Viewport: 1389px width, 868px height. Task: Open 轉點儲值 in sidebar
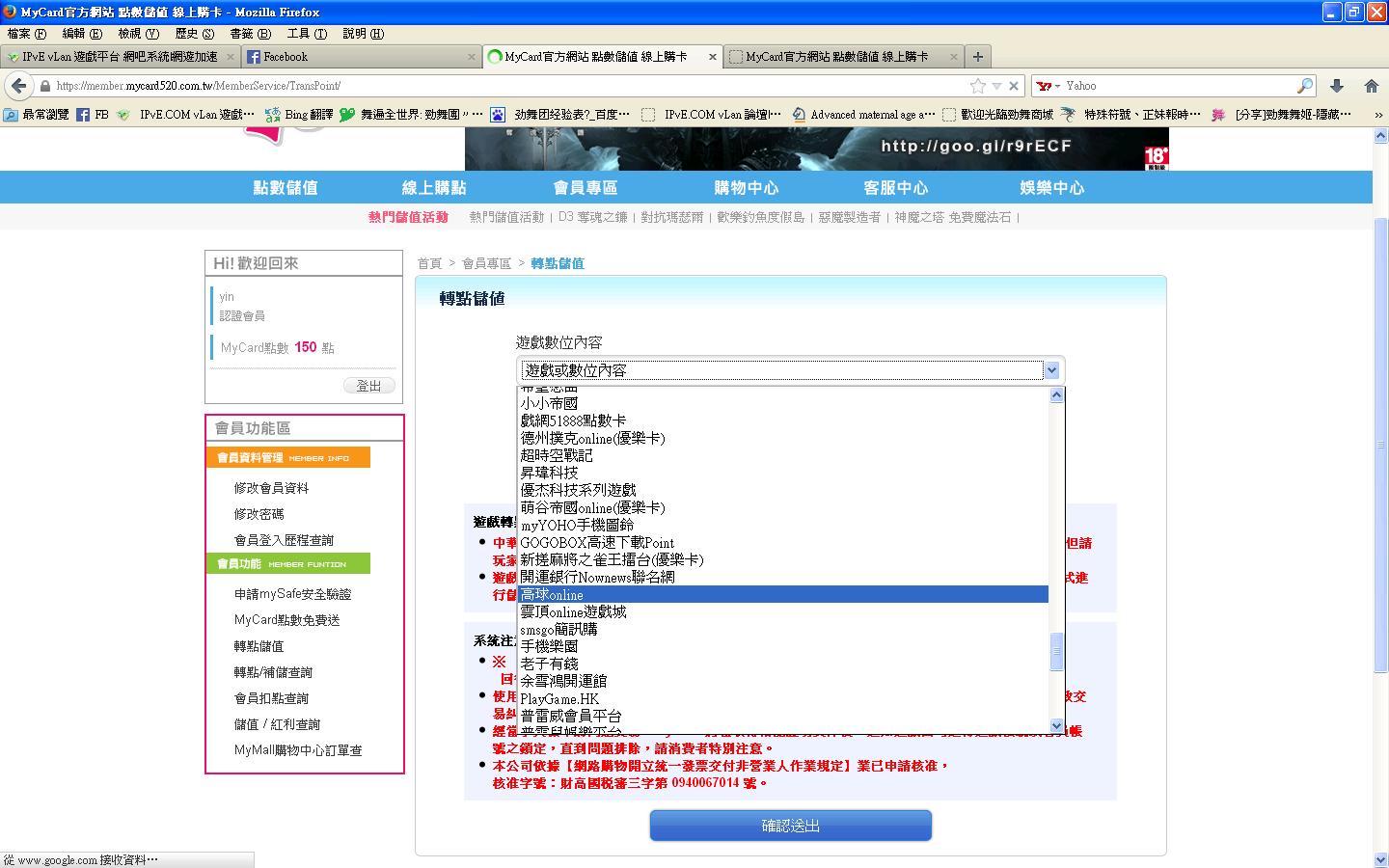click(x=259, y=646)
